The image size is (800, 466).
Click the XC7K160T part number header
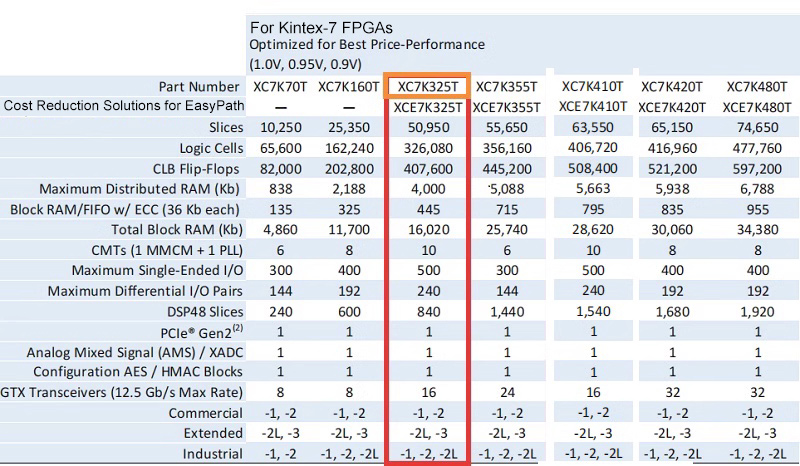coord(349,87)
